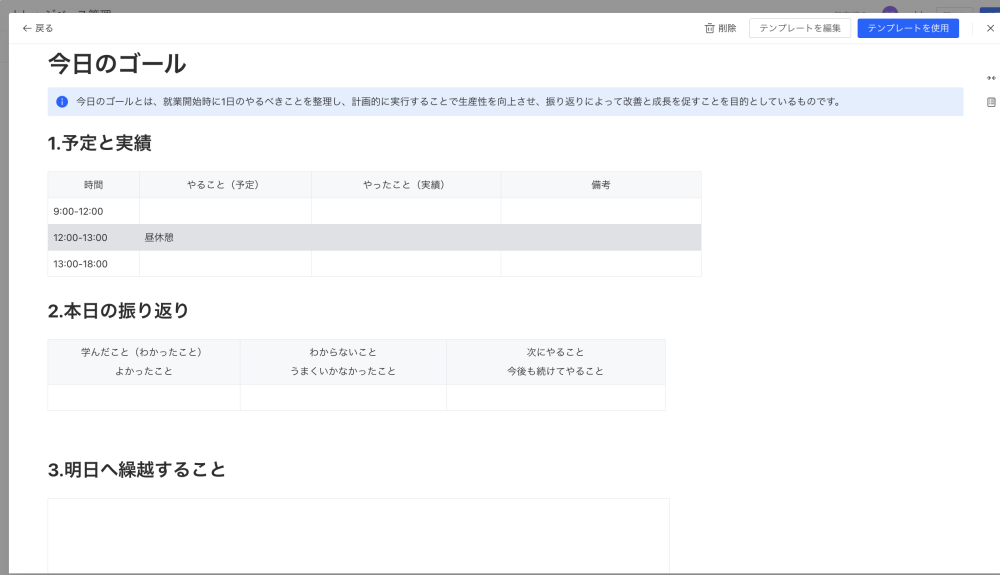This screenshot has width=1000, height=575.
Task: Select the 今日のゴール title heading
Action: point(117,64)
